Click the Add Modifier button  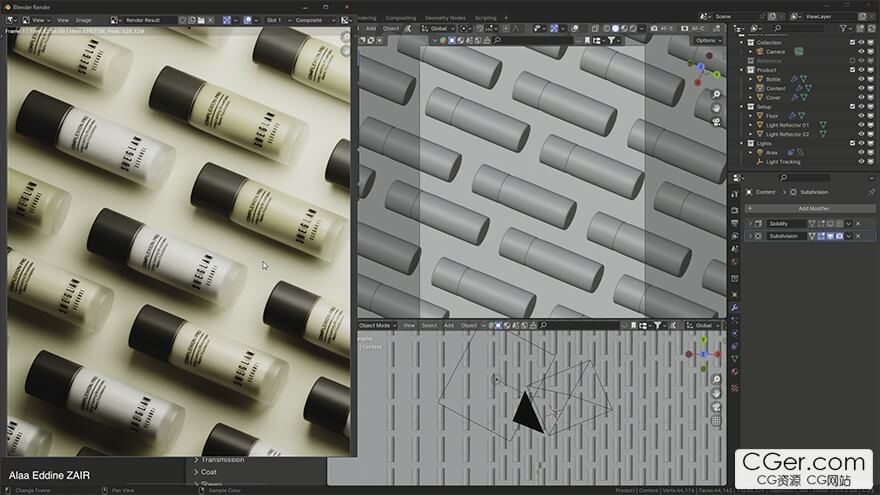tap(810, 208)
